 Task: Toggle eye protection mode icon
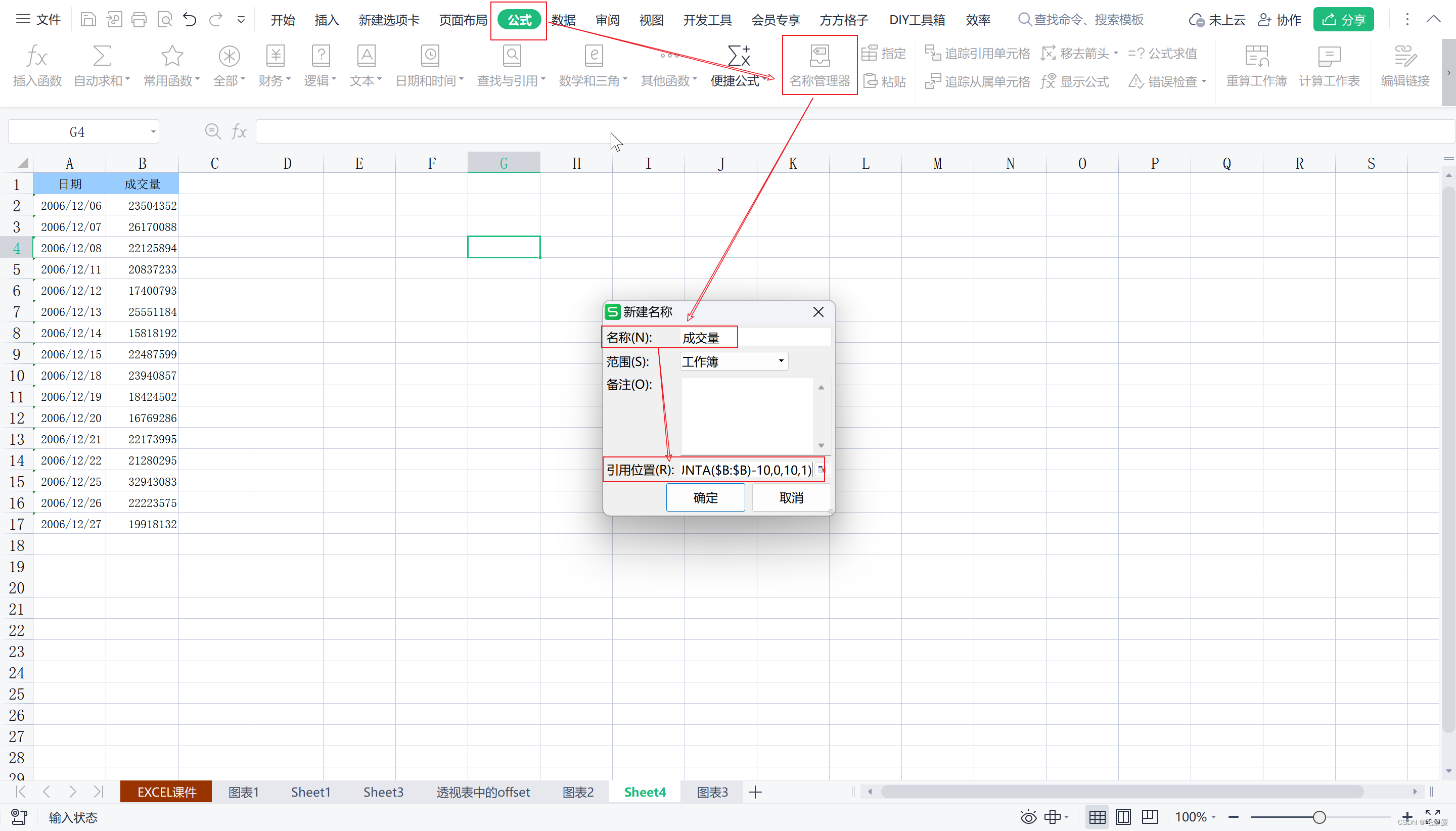pyautogui.click(x=1028, y=817)
